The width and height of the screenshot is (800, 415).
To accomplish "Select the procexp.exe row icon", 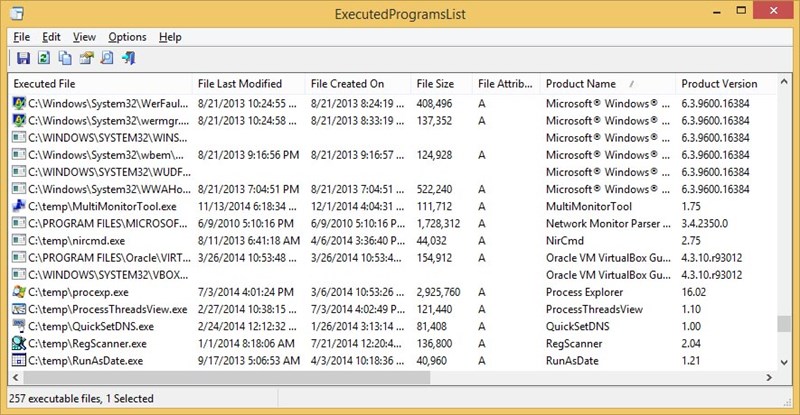I will 19,292.
